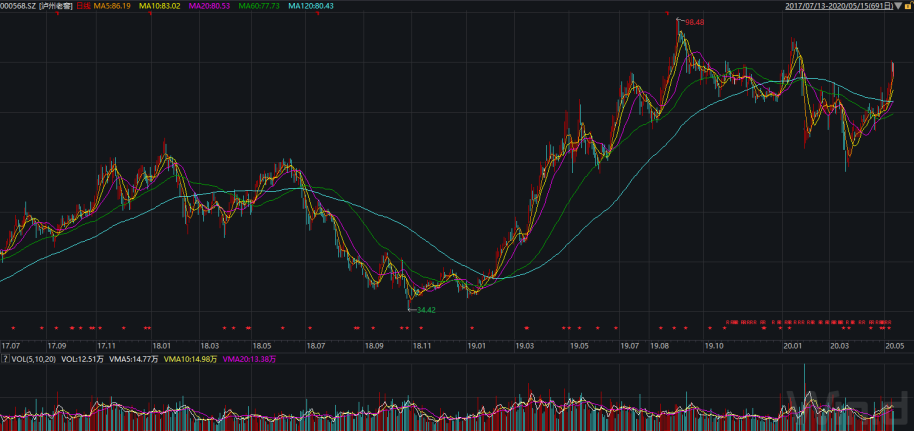Select the MA60:77.73 legend label
This screenshot has height=431, width=914.
258,6
